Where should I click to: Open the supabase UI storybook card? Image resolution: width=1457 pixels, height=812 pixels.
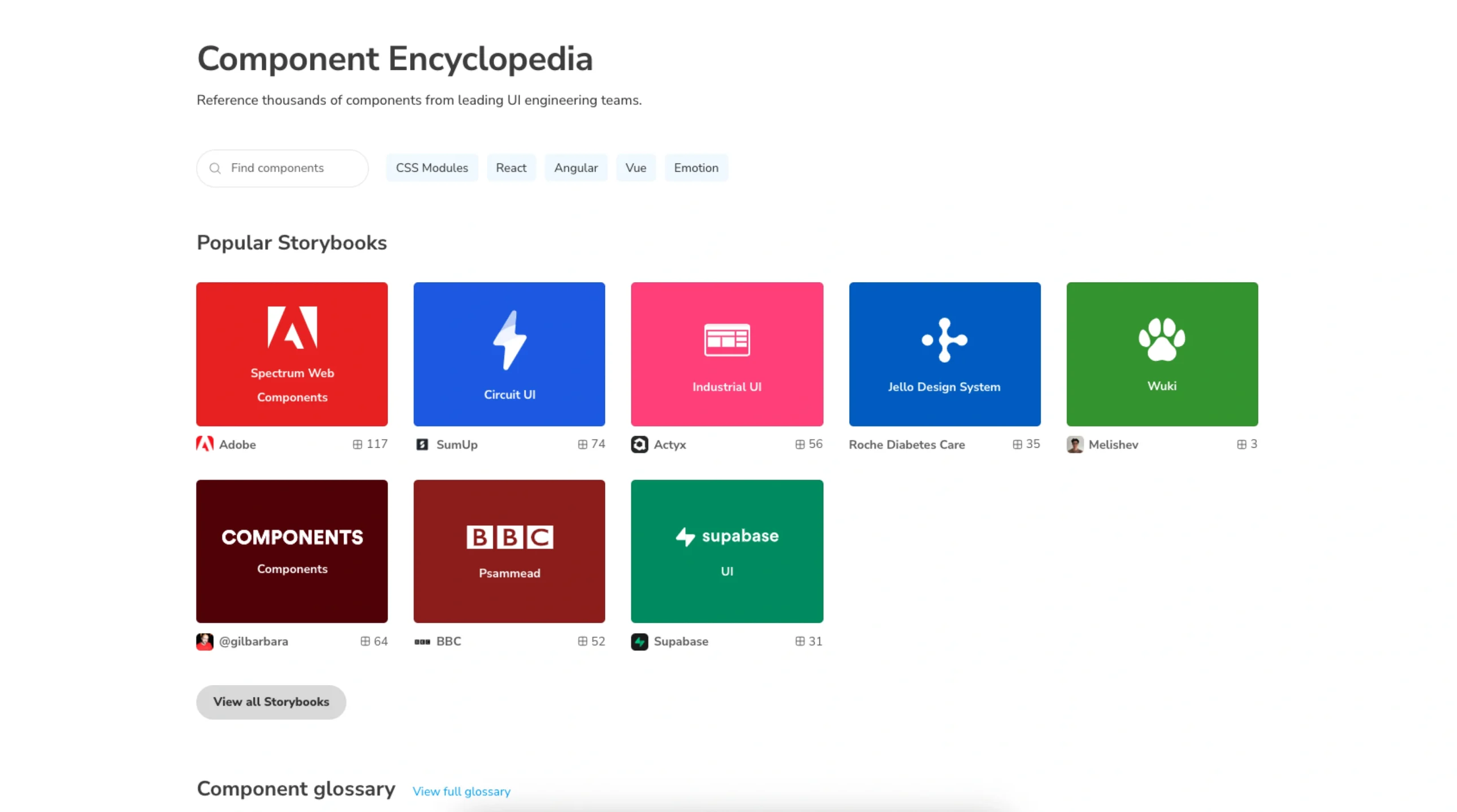coord(727,551)
